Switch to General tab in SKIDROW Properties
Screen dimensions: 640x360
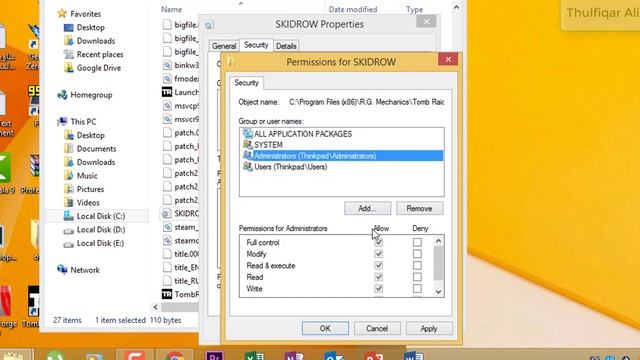(x=224, y=46)
